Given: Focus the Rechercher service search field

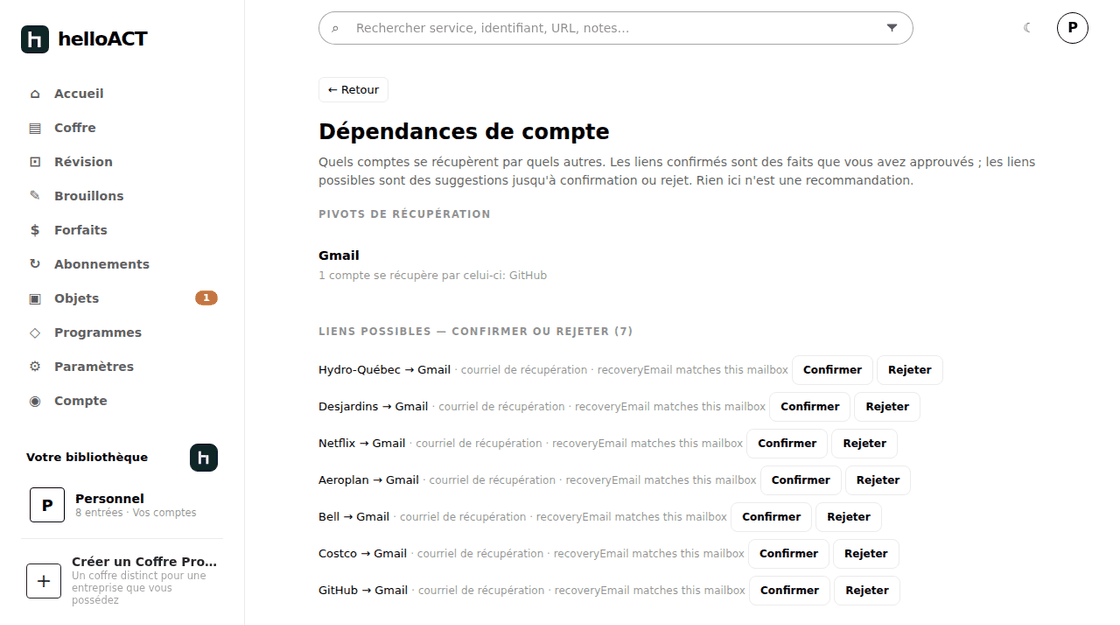Looking at the screenshot, I should pyautogui.click(x=616, y=28).
